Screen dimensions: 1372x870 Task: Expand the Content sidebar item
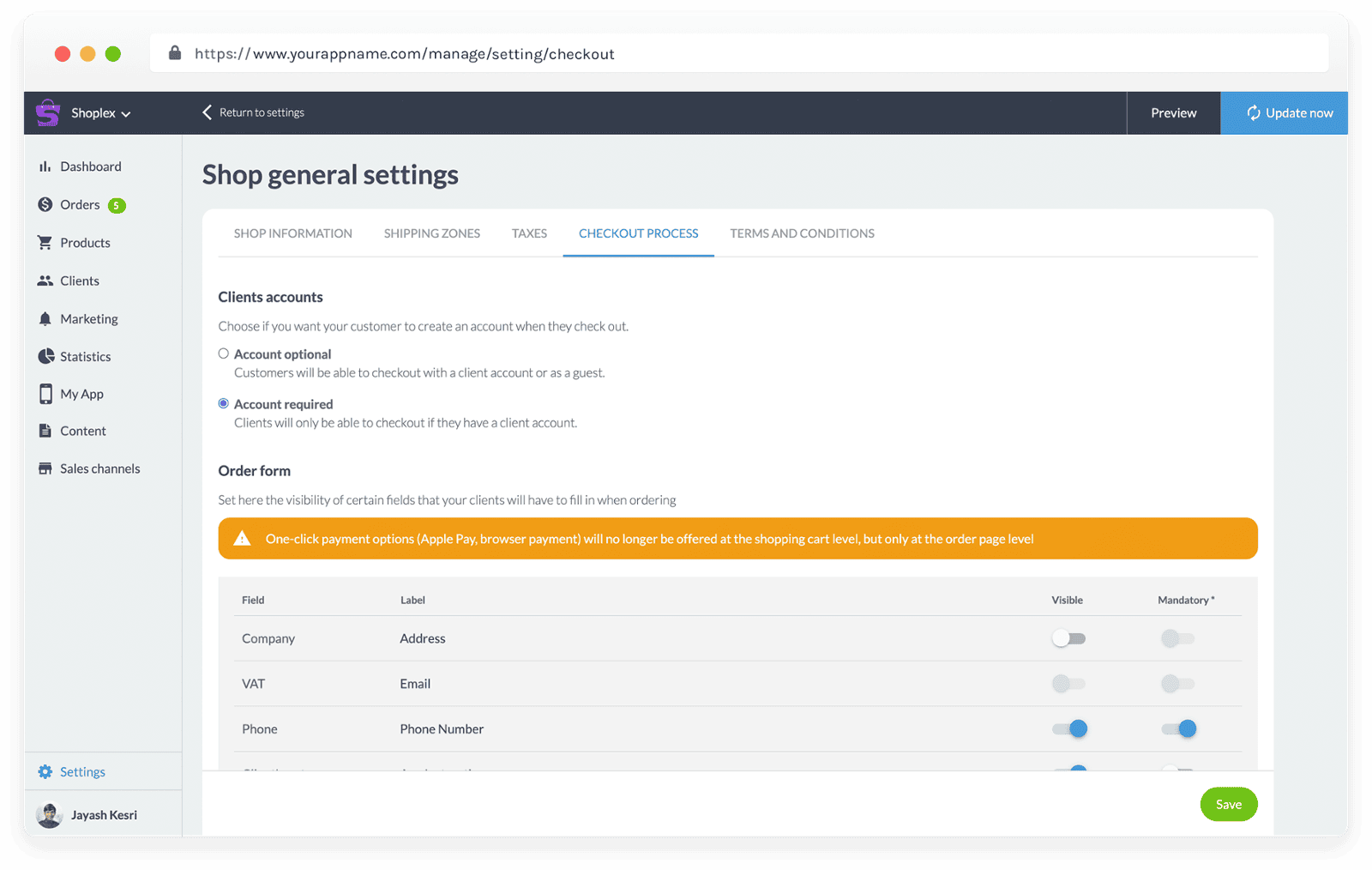(x=45, y=430)
